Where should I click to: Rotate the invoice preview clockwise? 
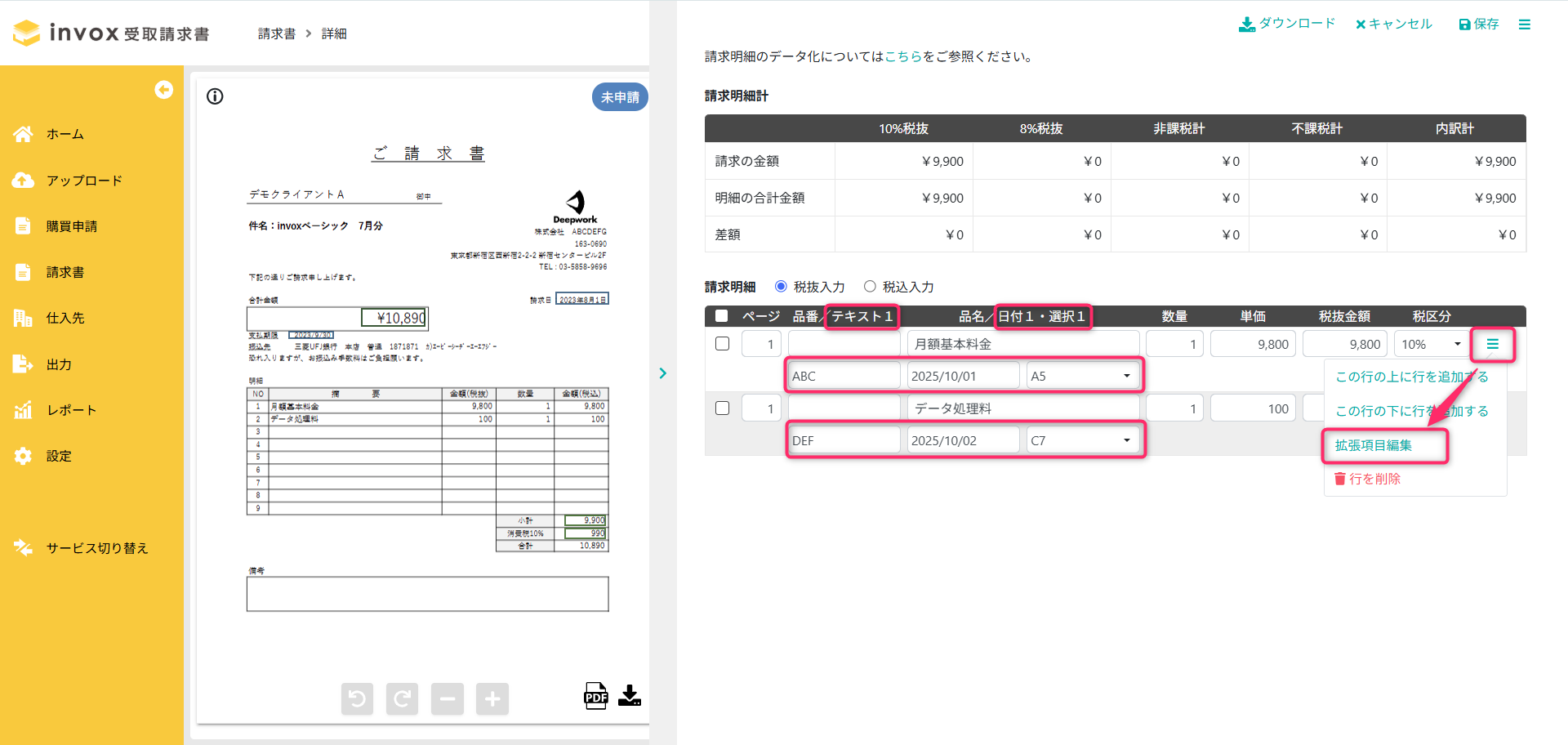402,698
